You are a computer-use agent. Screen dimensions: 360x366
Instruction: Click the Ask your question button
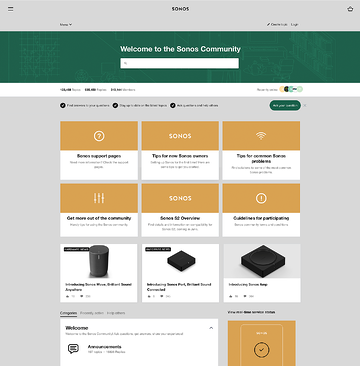[x=285, y=105]
